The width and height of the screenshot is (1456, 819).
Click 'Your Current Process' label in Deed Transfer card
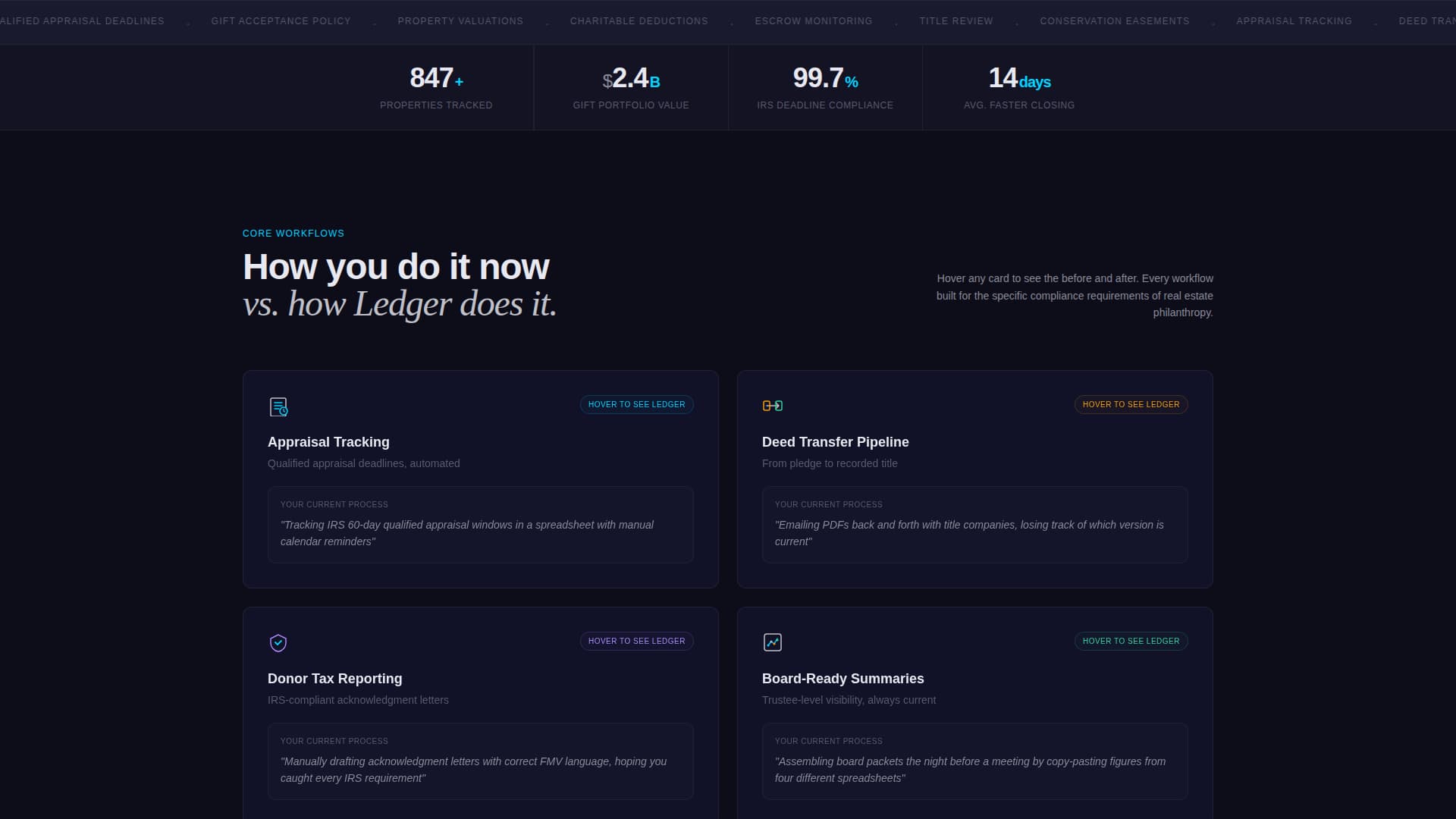pyautogui.click(x=829, y=505)
